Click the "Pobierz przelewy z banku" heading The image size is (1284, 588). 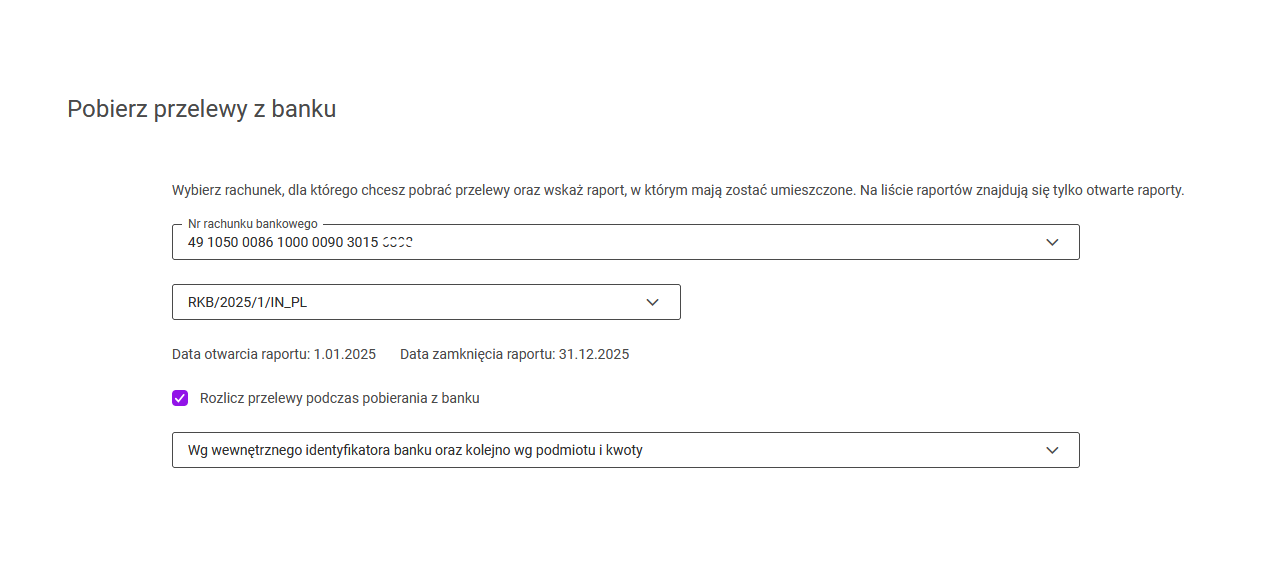click(x=201, y=109)
